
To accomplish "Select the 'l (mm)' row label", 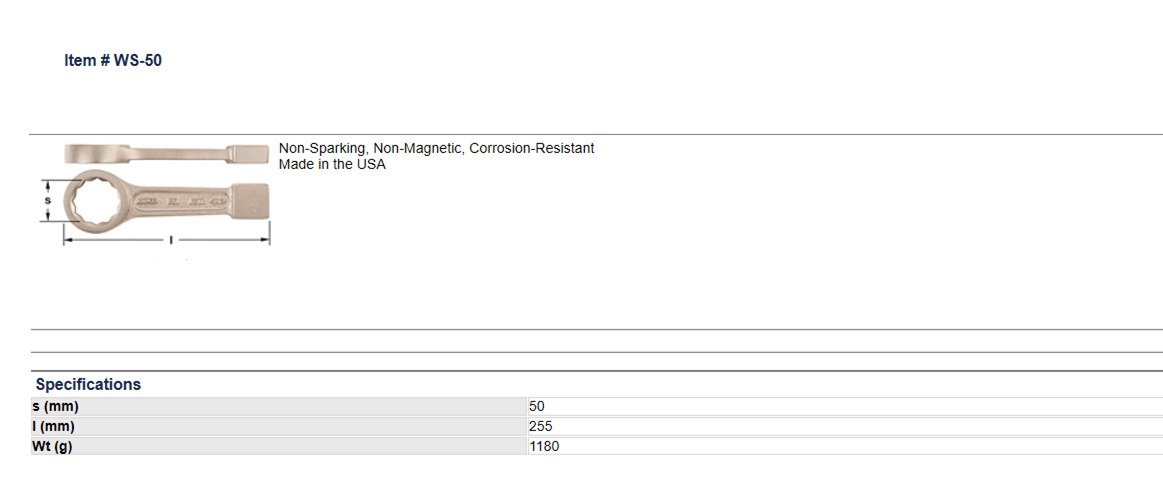I will point(53,426).
